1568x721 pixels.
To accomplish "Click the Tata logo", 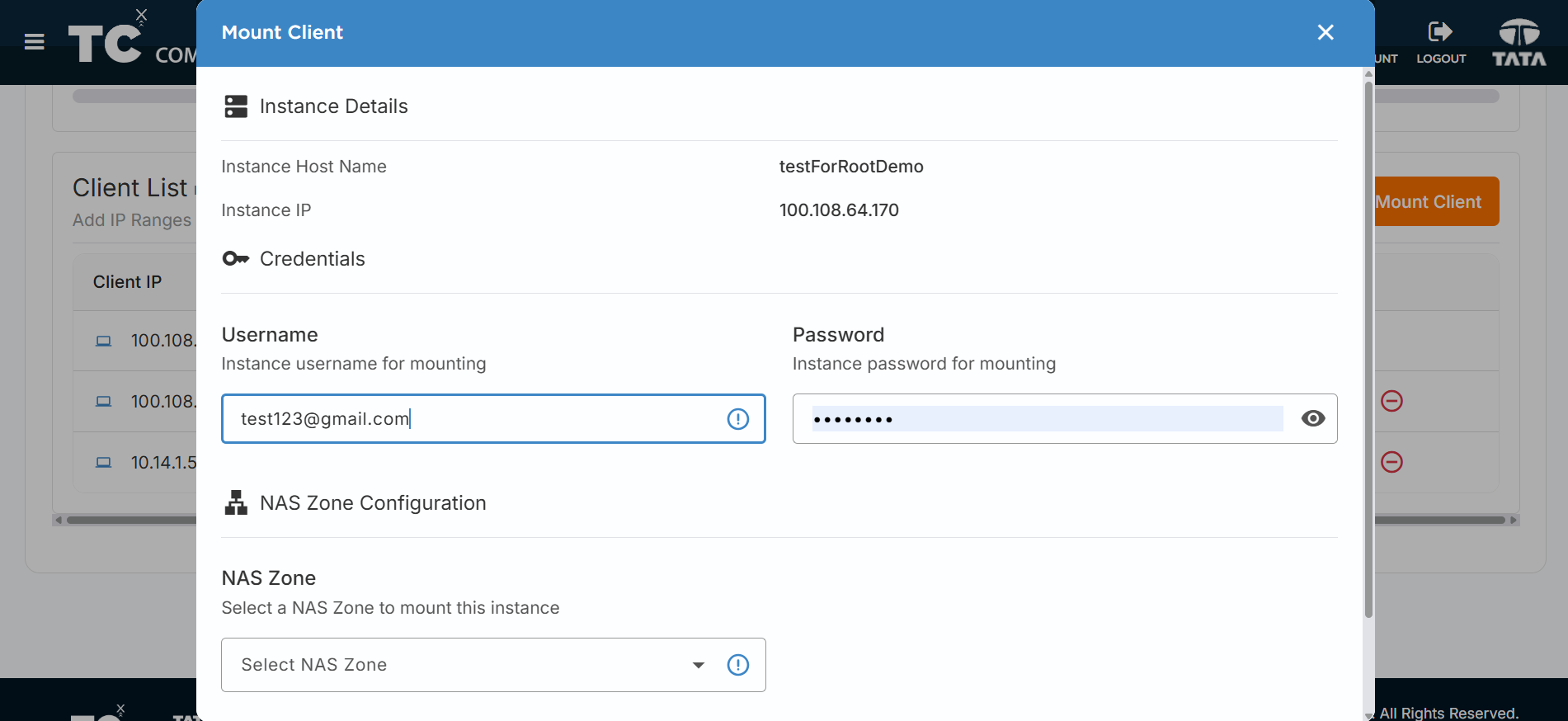I will point(1519,43).
